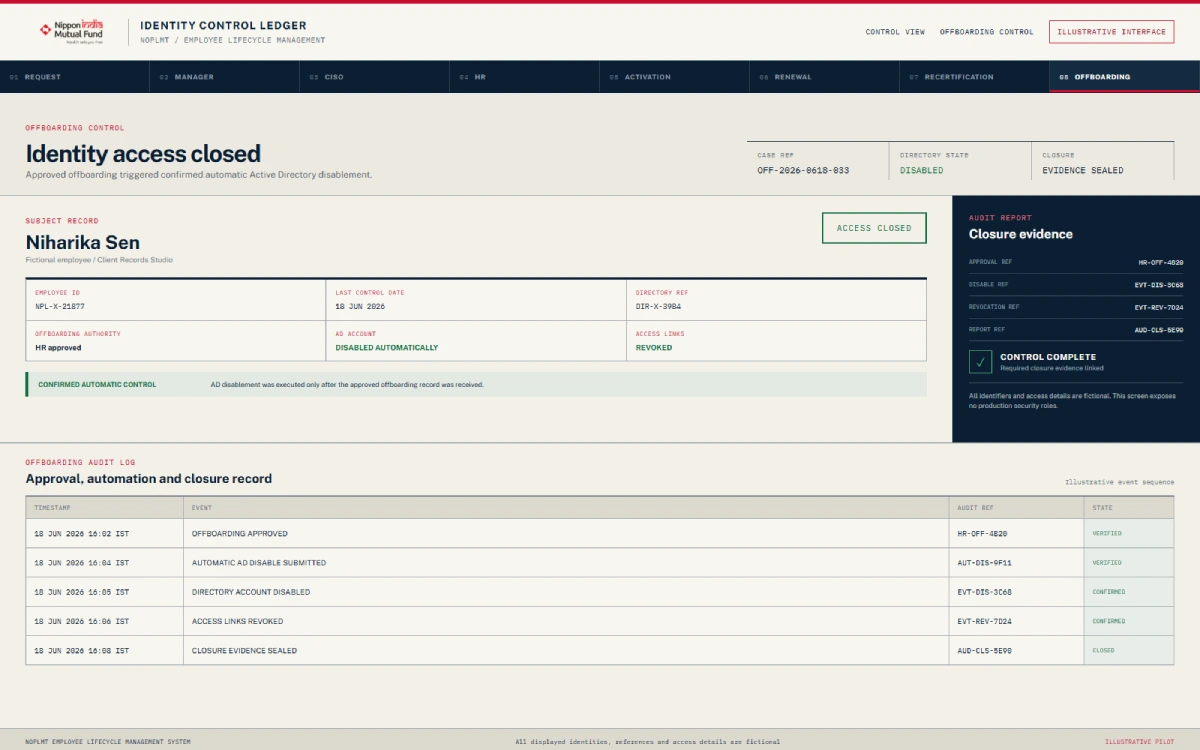Select the ACCESS LINKS REVOKED event
The width and height of the screenshot is (1200, 750).
238,621
